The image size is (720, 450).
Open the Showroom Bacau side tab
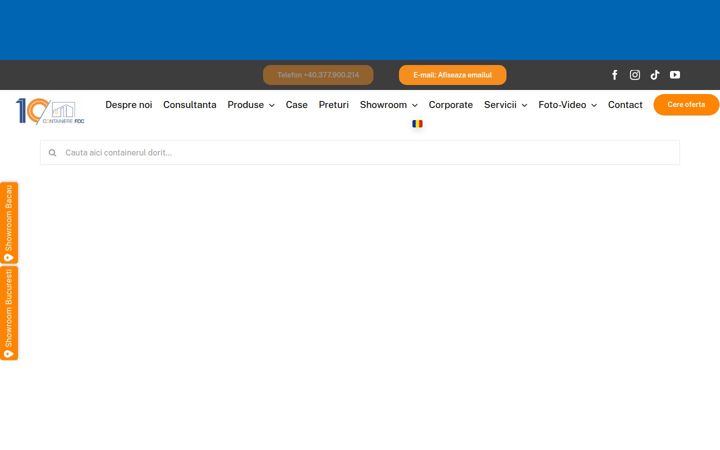[9, 223]
